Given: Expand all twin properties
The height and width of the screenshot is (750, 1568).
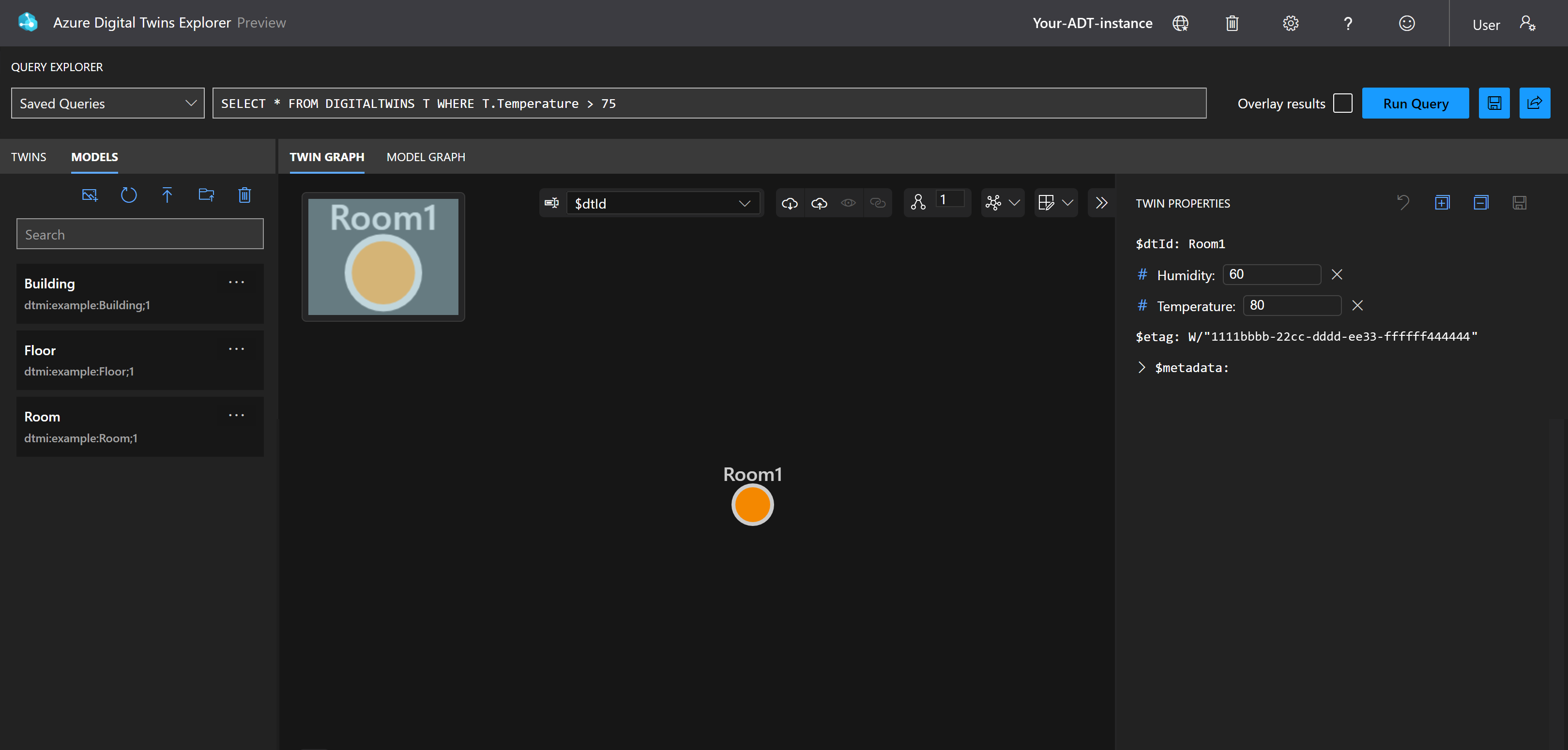Looking at the screenshot, I should 1442,203.
